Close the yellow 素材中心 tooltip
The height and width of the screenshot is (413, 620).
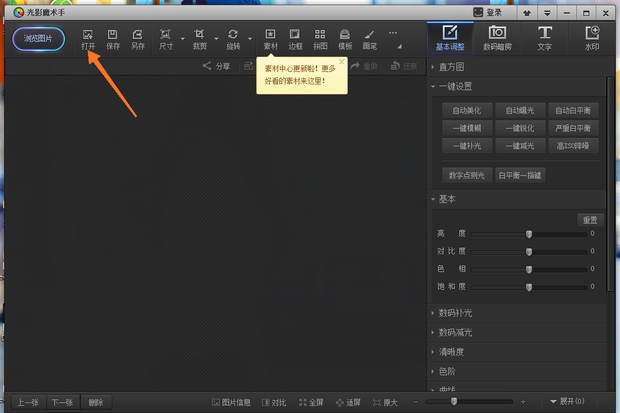342,62
